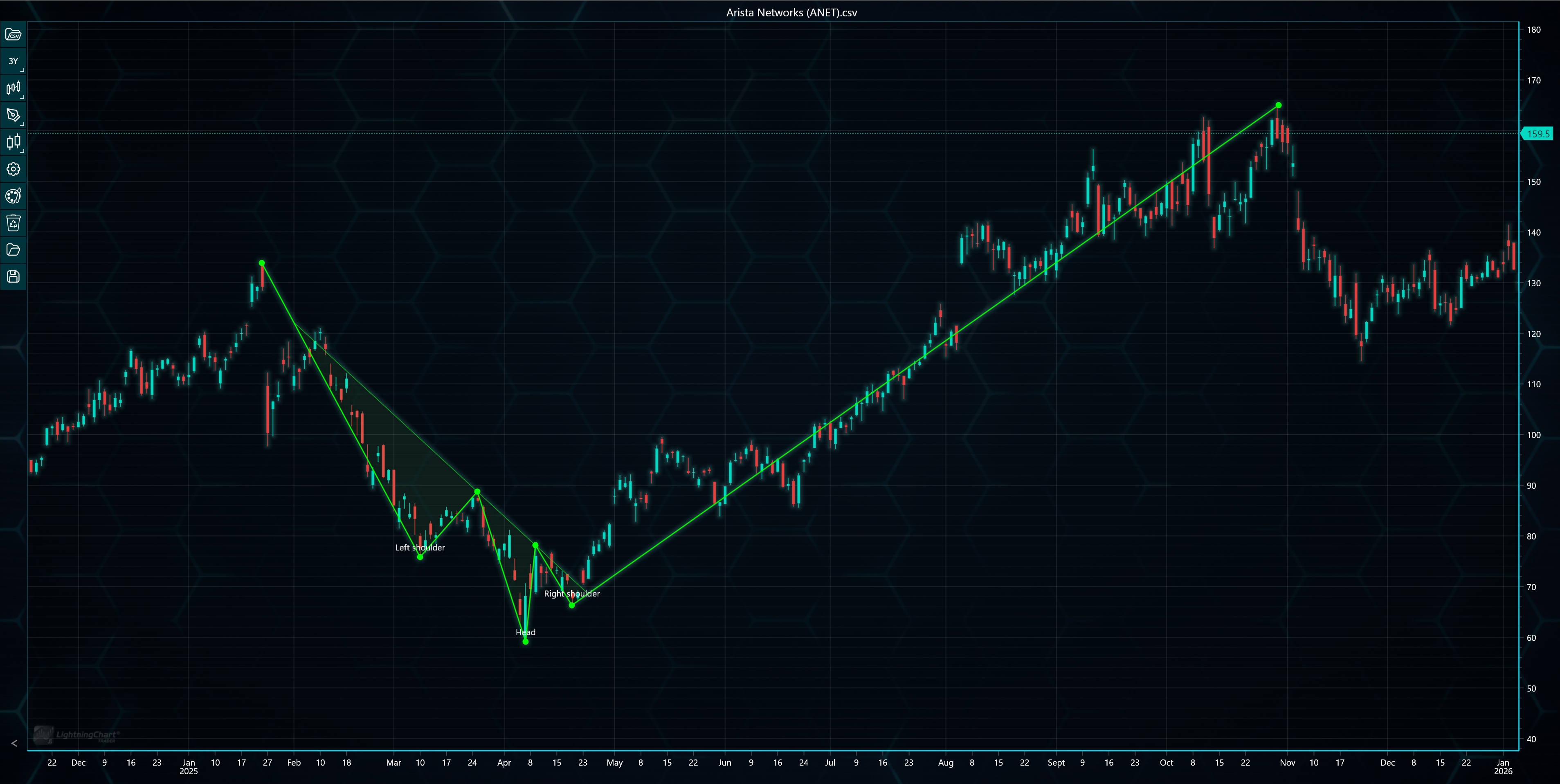This screenshot has width=1560, height=784.
Task: Click the 100 value on price axis
Action: (x=1533, y=435)
